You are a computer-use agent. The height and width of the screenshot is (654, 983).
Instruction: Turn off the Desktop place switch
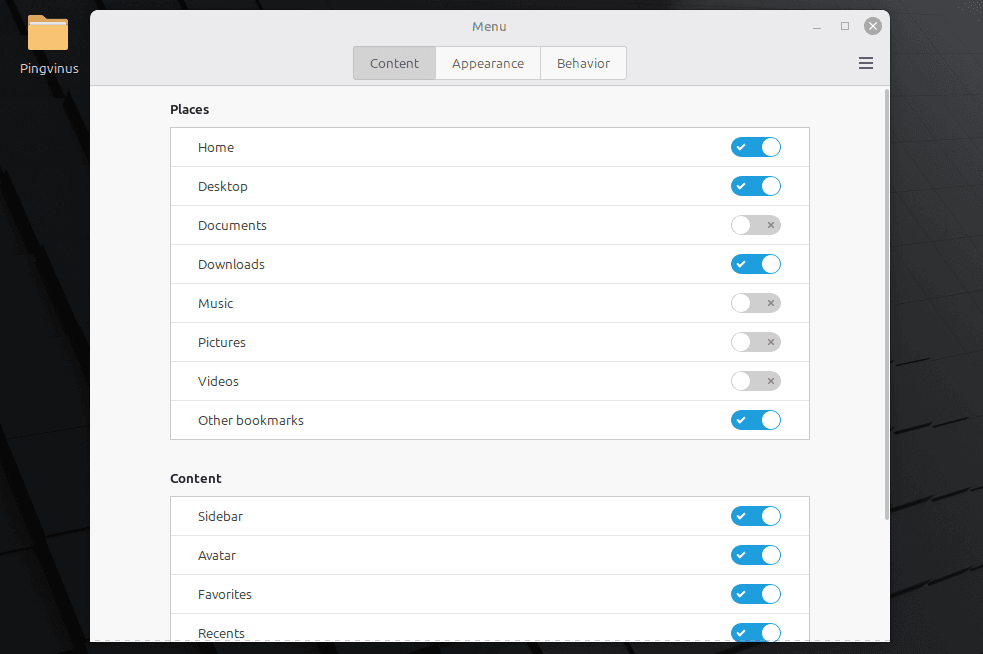pyautogui.click(x=755, y=186)
